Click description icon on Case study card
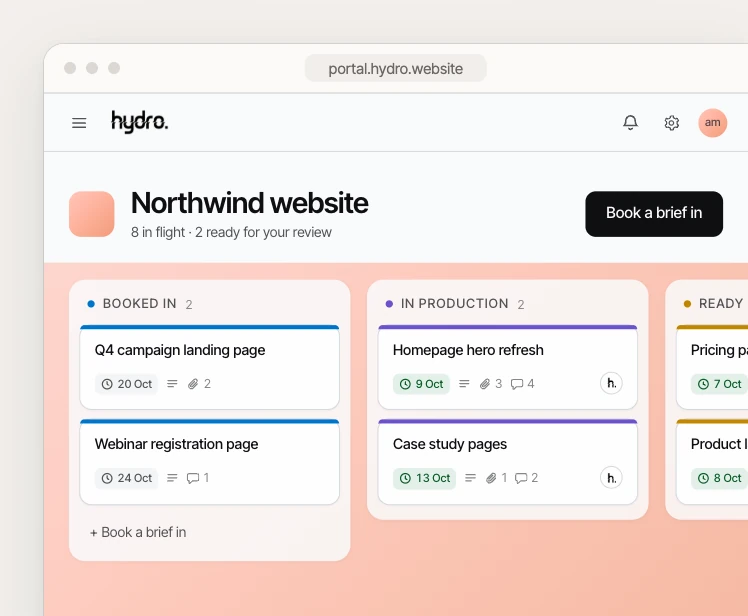The image size is (748, 616). [x=470, y=478]
